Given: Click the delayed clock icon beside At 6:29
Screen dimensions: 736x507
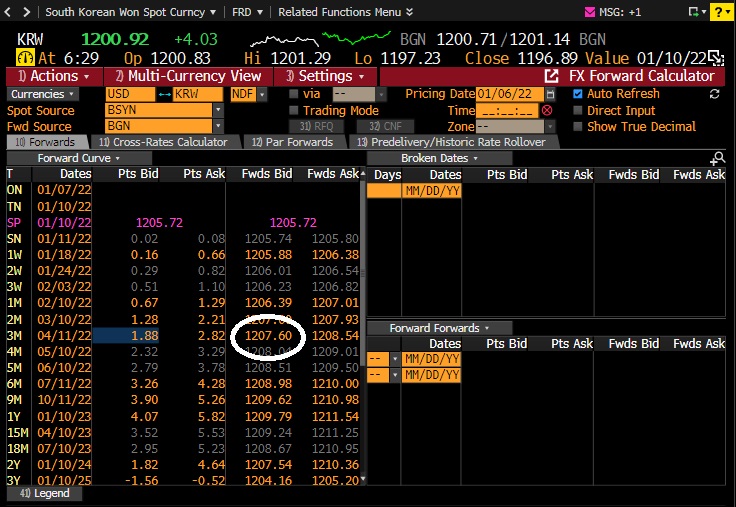Looking at the screenshot, I should (25, 58).
